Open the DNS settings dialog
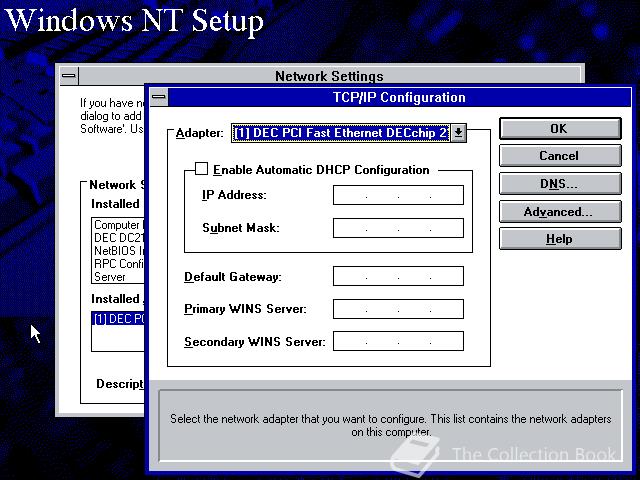Screen dimensions: 640x480 point(560,184)
